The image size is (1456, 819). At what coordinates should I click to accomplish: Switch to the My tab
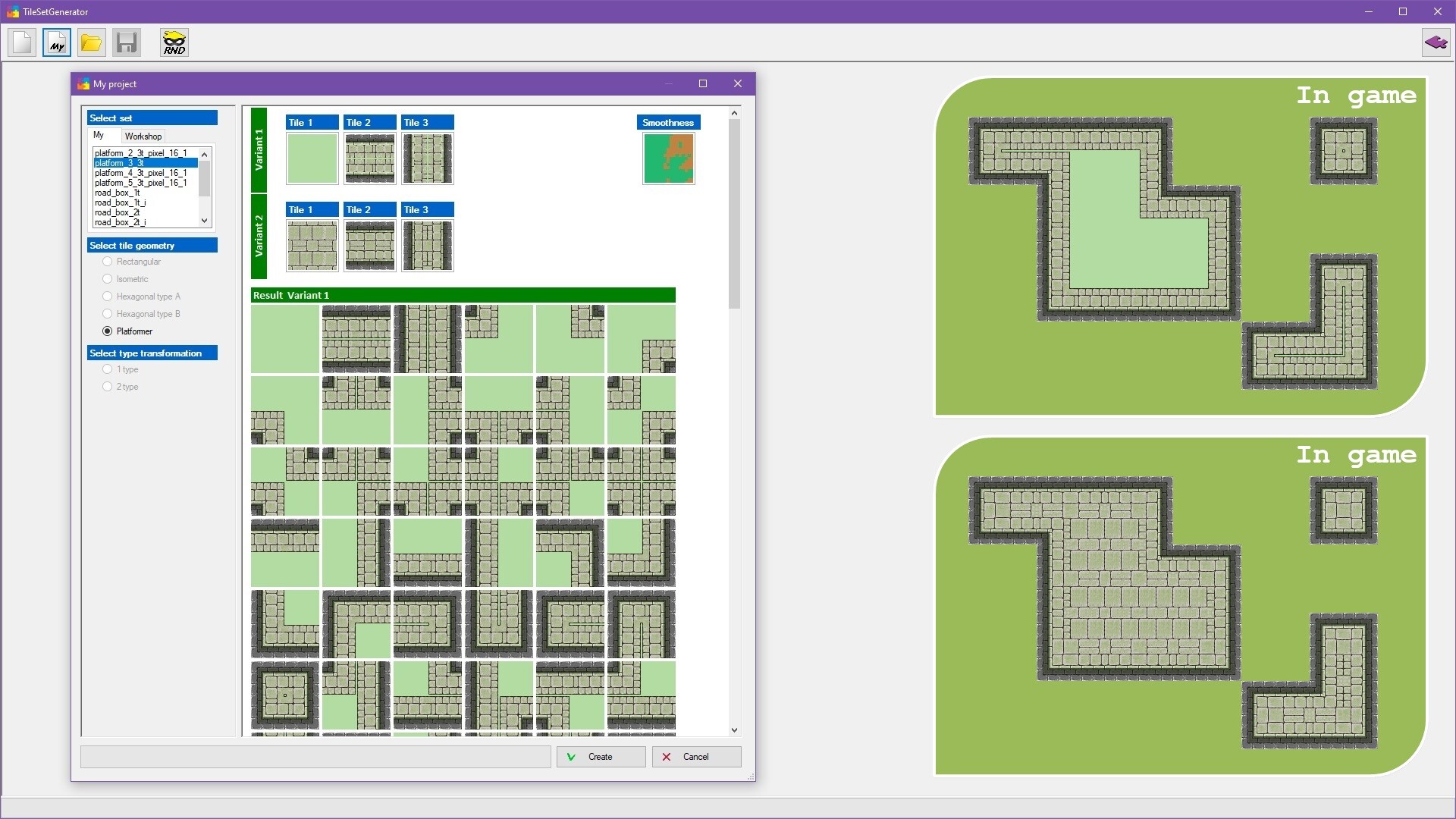tap(101, 135)
